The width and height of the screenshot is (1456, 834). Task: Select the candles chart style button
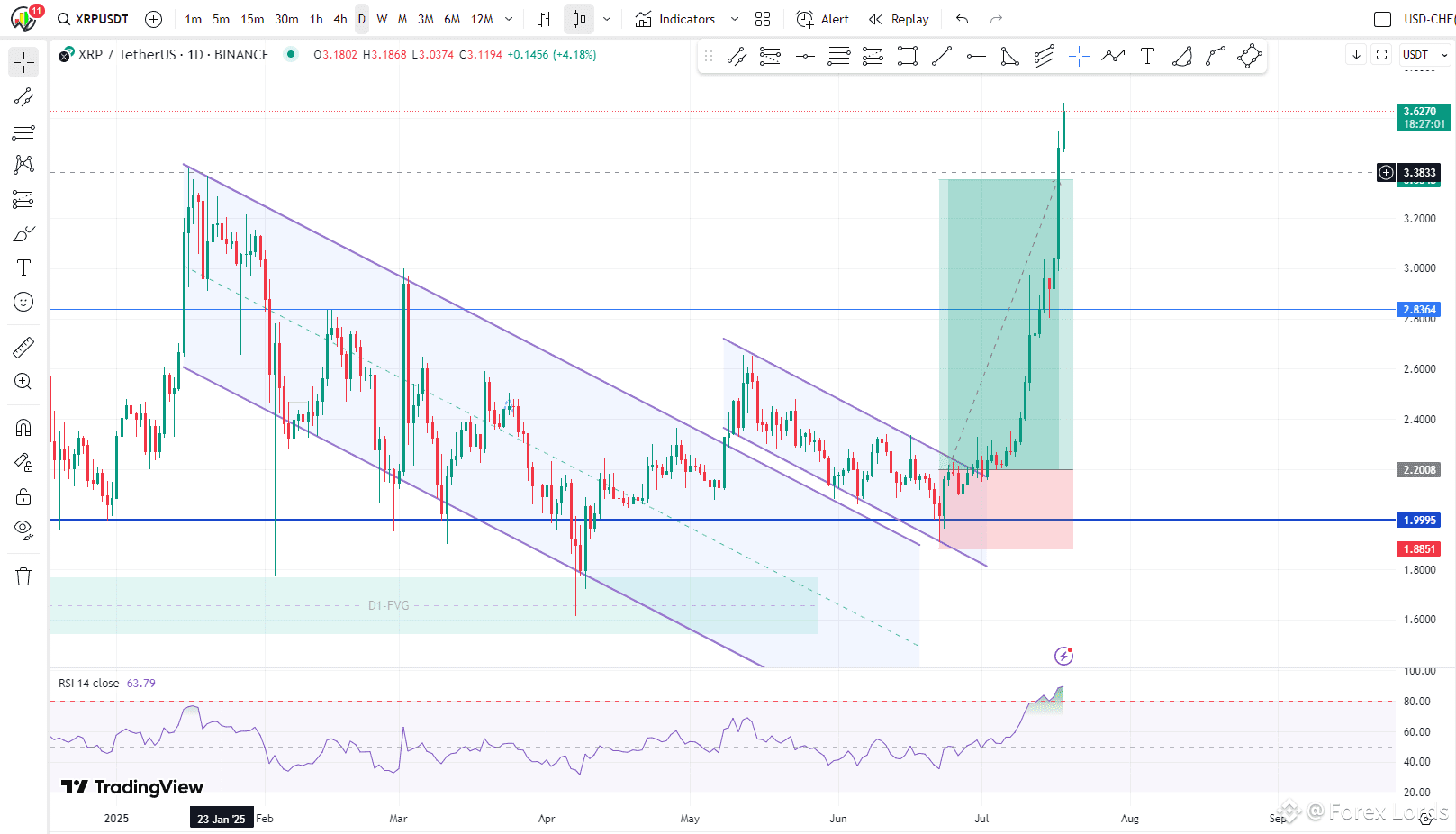pos(579,19)
